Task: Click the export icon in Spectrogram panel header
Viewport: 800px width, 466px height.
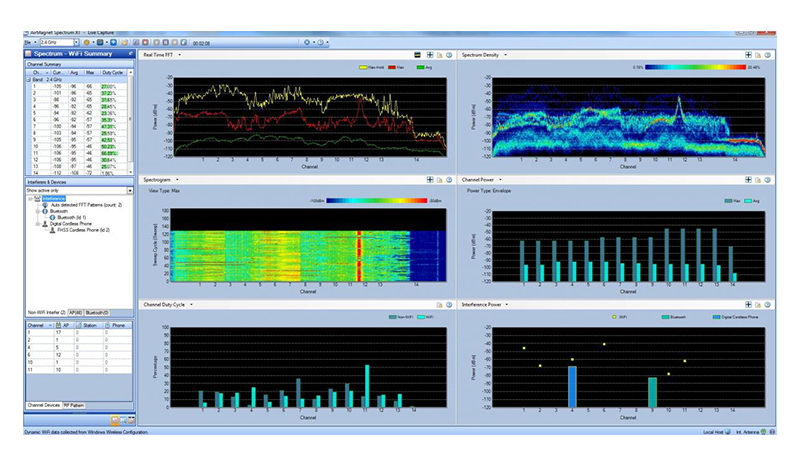Action: point(439,179)
